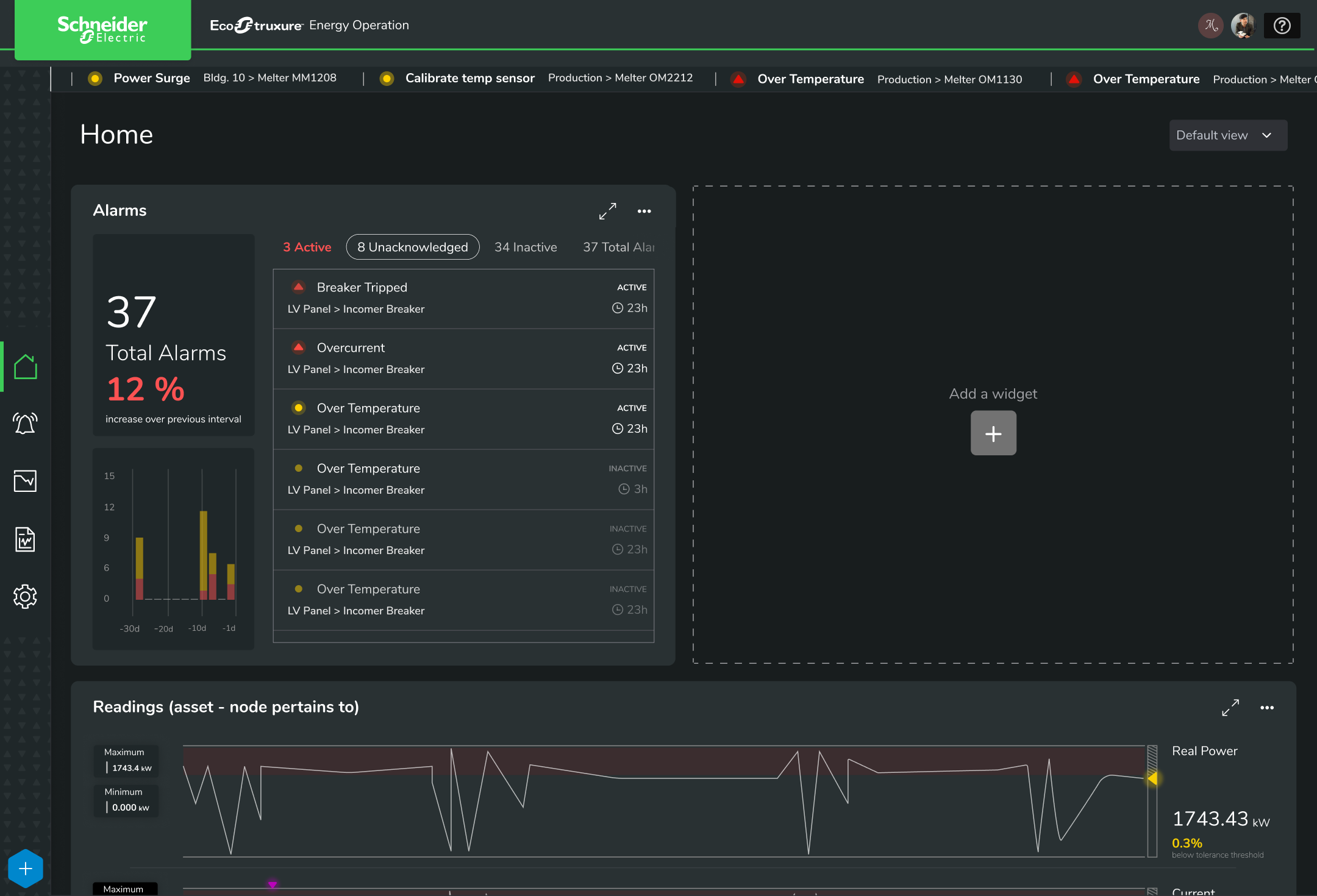Select the 34 Inactive tab
This screenshot has height=896, width=1317.
click(x=526, y=247)
